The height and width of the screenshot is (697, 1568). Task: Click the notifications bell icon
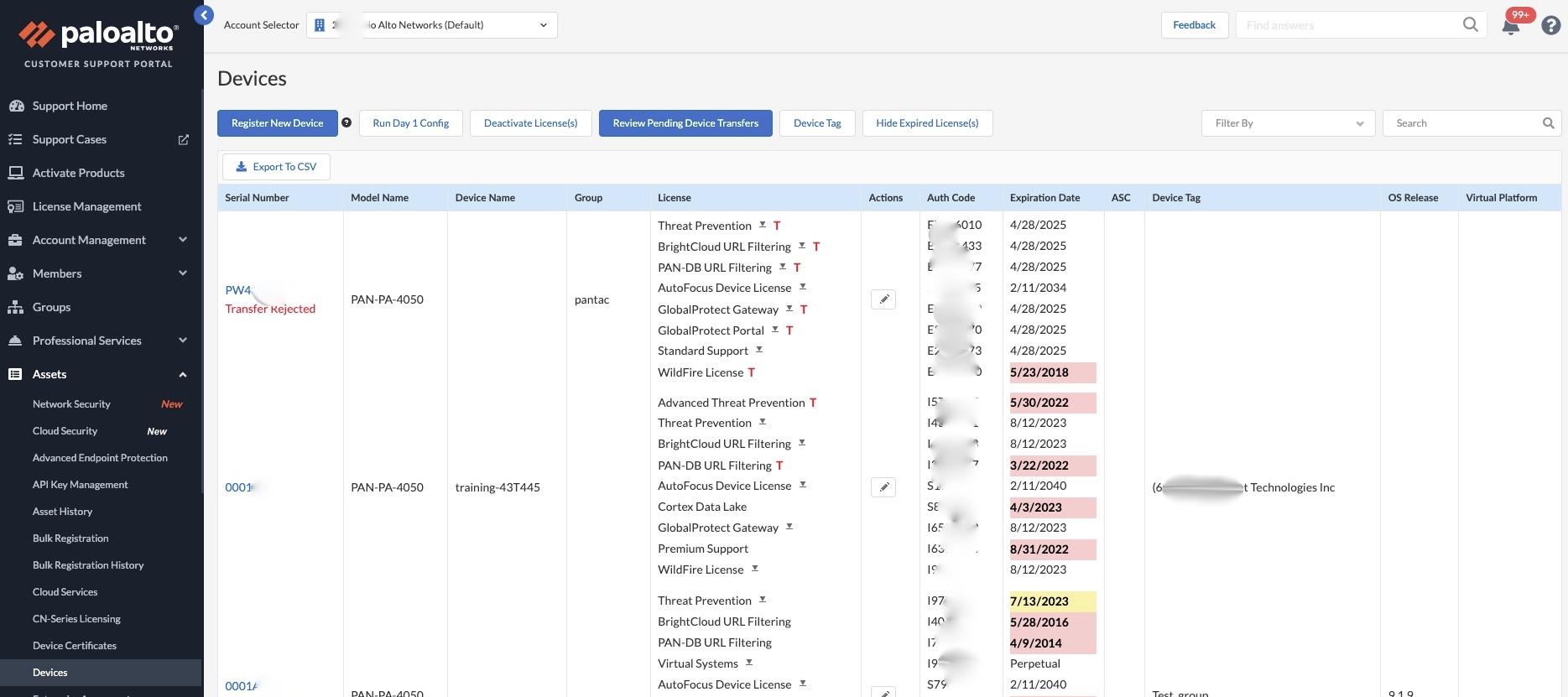[x=1510, y=26]
